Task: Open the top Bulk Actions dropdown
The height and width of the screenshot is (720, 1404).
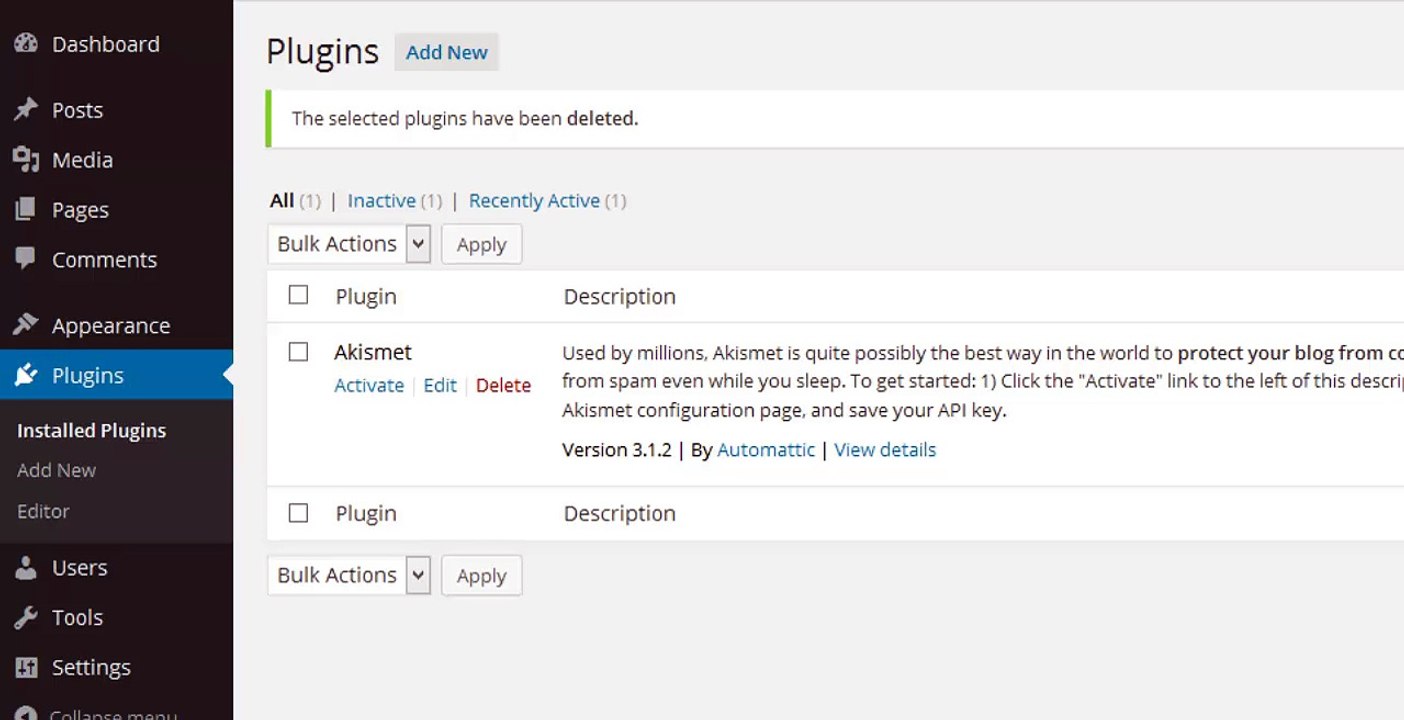Action: [349, 244]
